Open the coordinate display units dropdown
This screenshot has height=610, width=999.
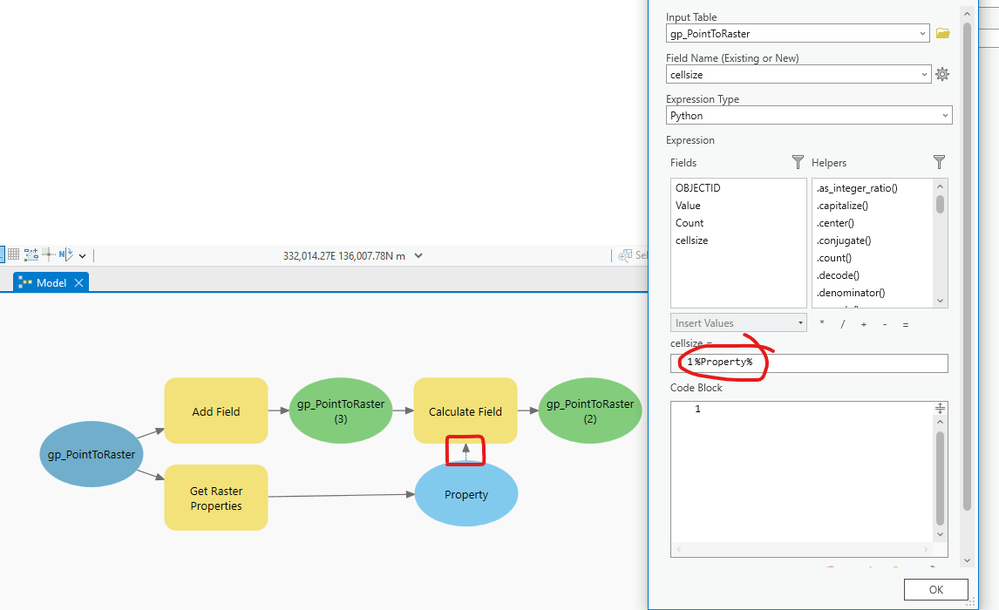coord(419,256)
